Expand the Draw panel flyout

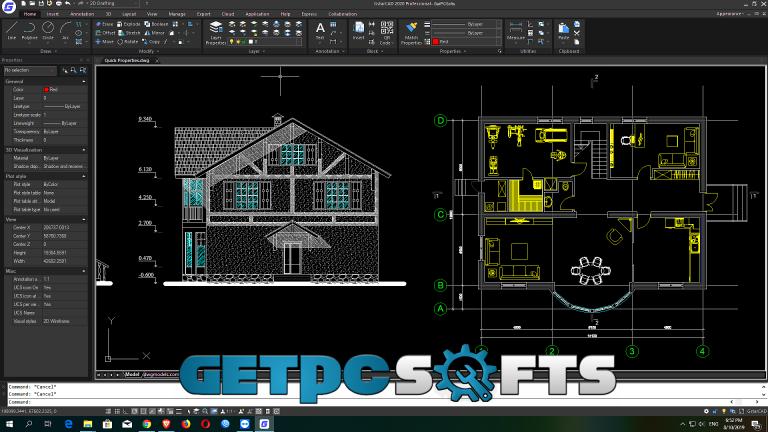click(x=48, y=51)
